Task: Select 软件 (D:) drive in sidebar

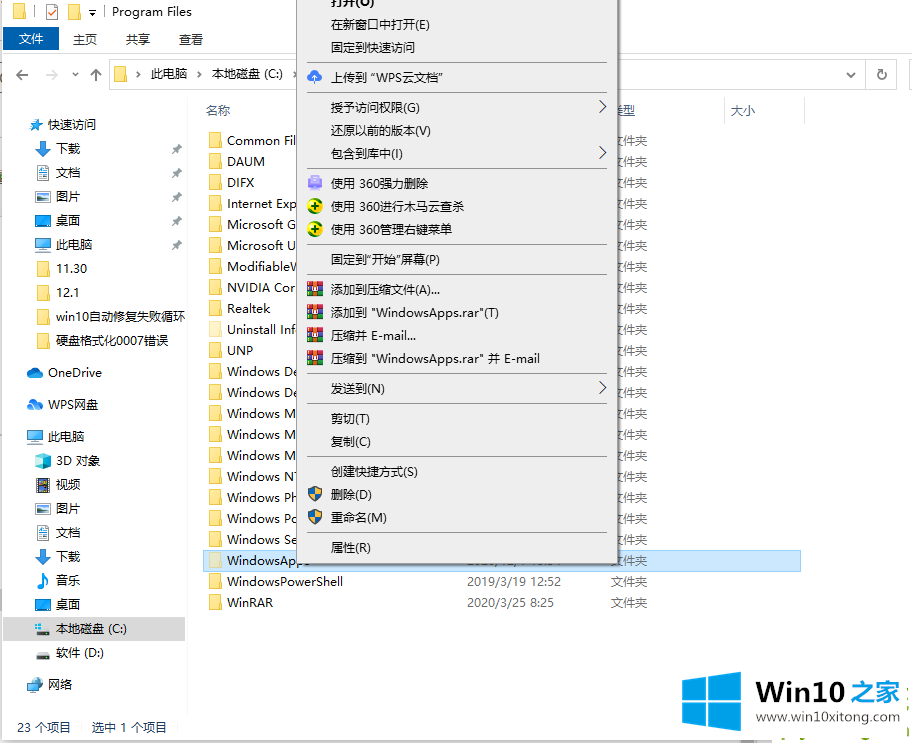Action: pos(80,652)
